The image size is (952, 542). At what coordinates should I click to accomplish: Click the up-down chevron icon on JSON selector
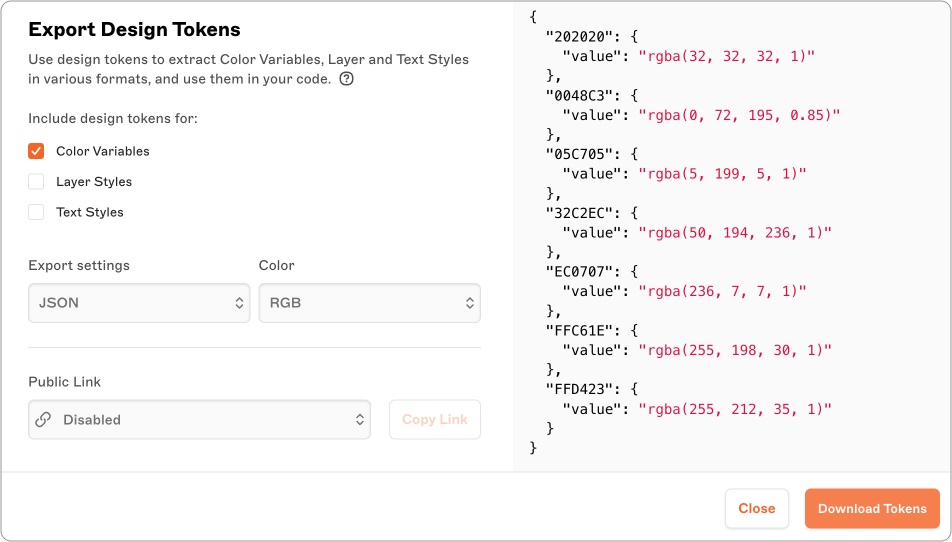[239, 303]
